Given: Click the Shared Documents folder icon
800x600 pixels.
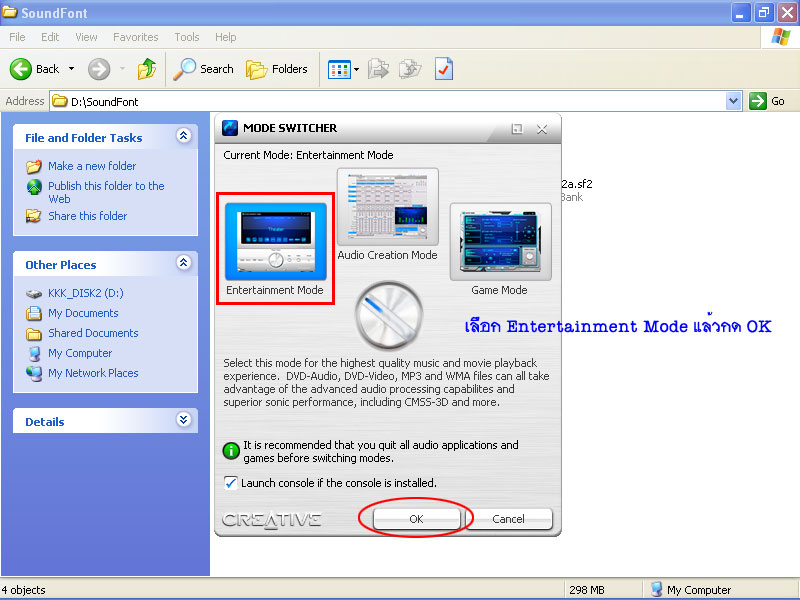Looking at the screenshot, I should coord(34,334).
